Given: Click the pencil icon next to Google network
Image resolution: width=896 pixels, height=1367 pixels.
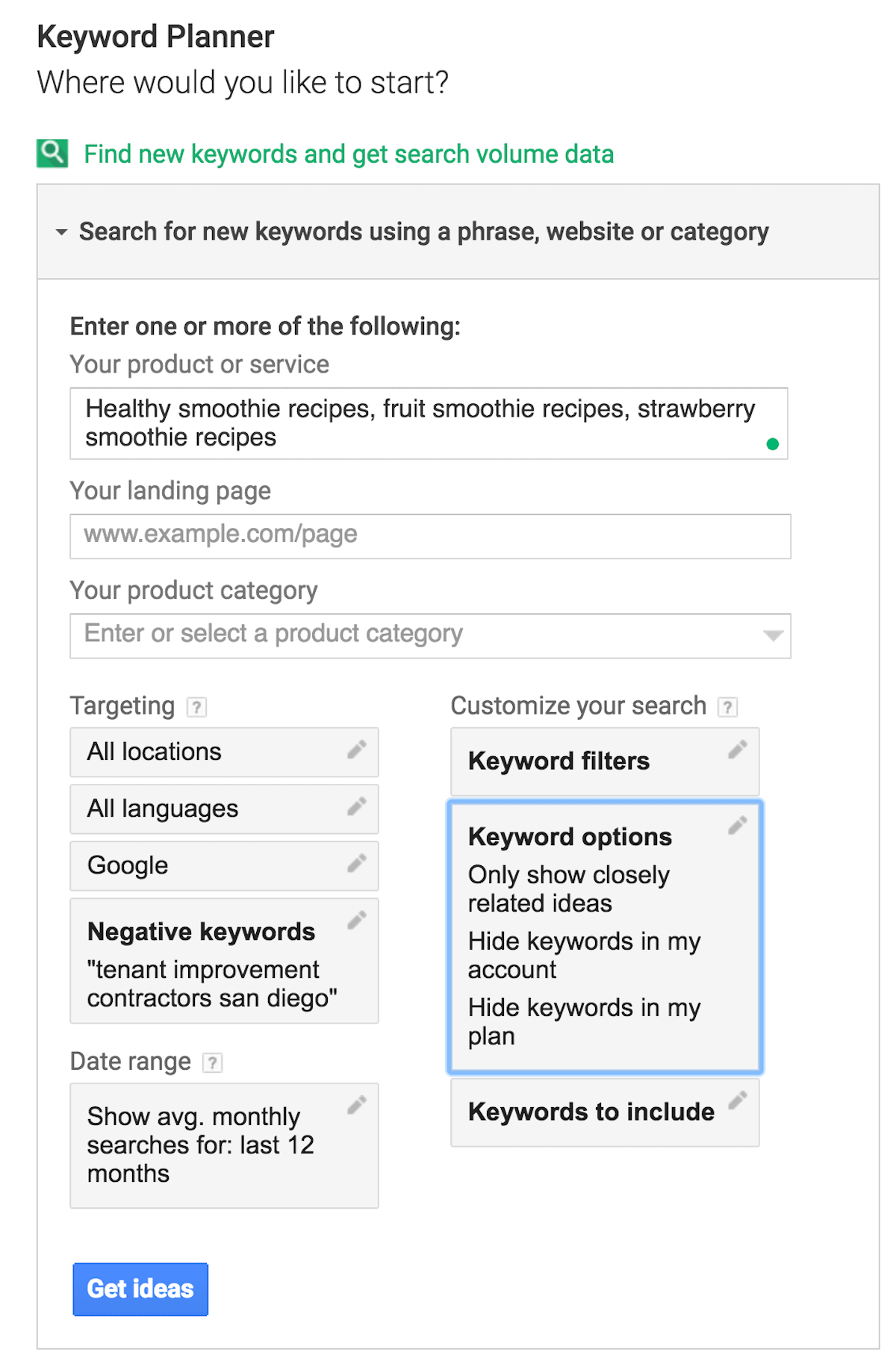Looking at the screenshot, I should (x=358, y=862).
